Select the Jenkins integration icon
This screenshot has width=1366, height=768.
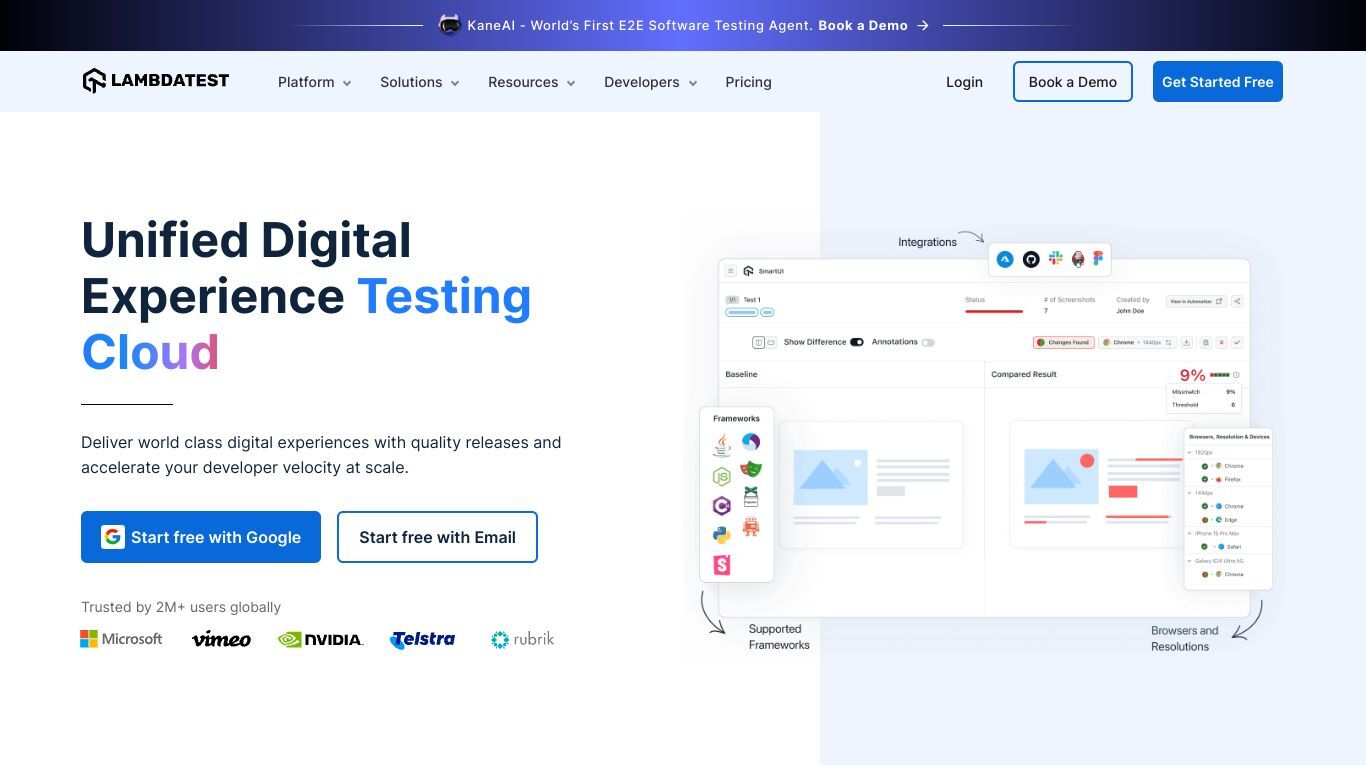[1078, 259]
